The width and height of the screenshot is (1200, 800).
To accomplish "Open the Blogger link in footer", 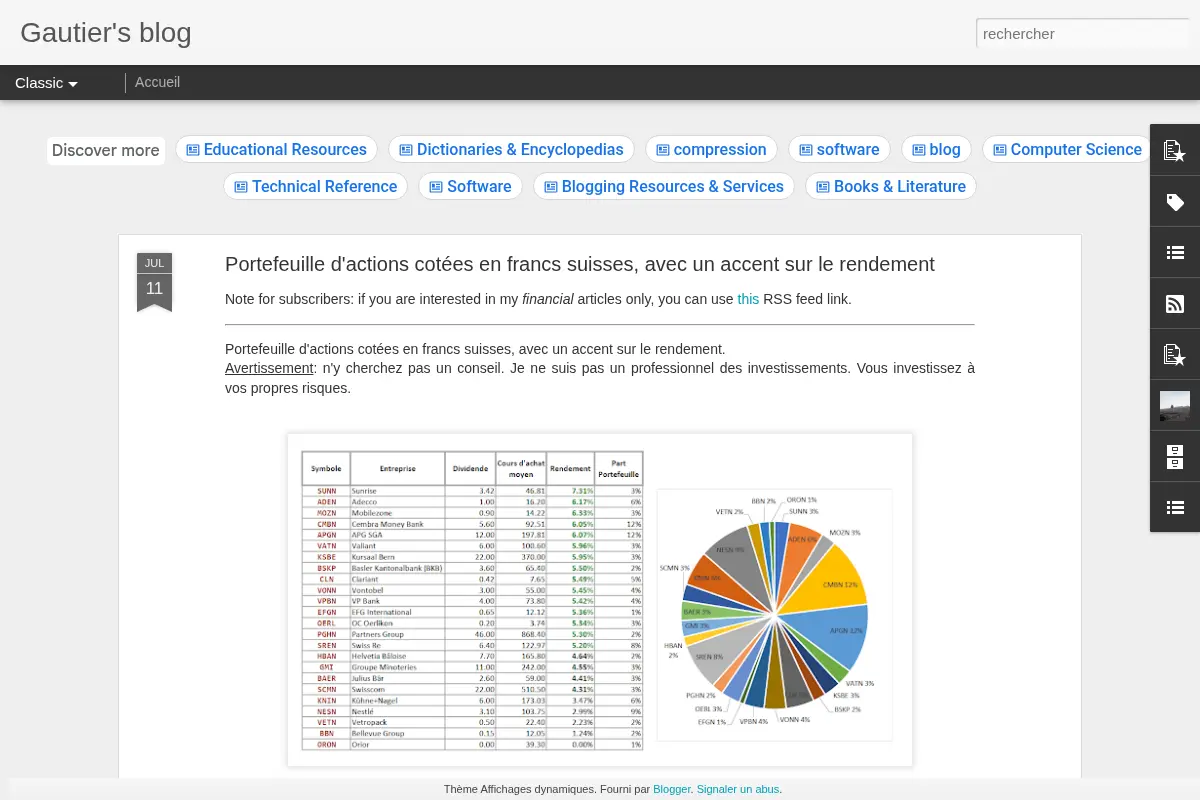I will coord(672,789).
